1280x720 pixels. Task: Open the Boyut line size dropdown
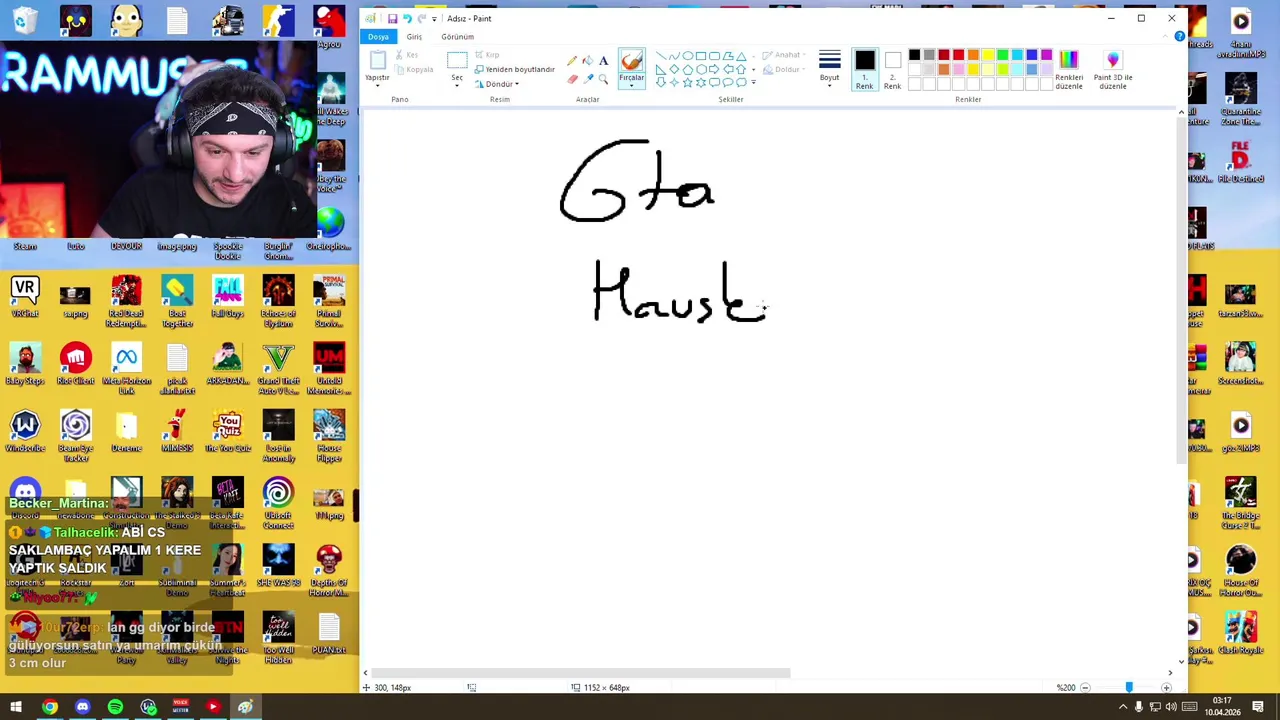point(830,69)
